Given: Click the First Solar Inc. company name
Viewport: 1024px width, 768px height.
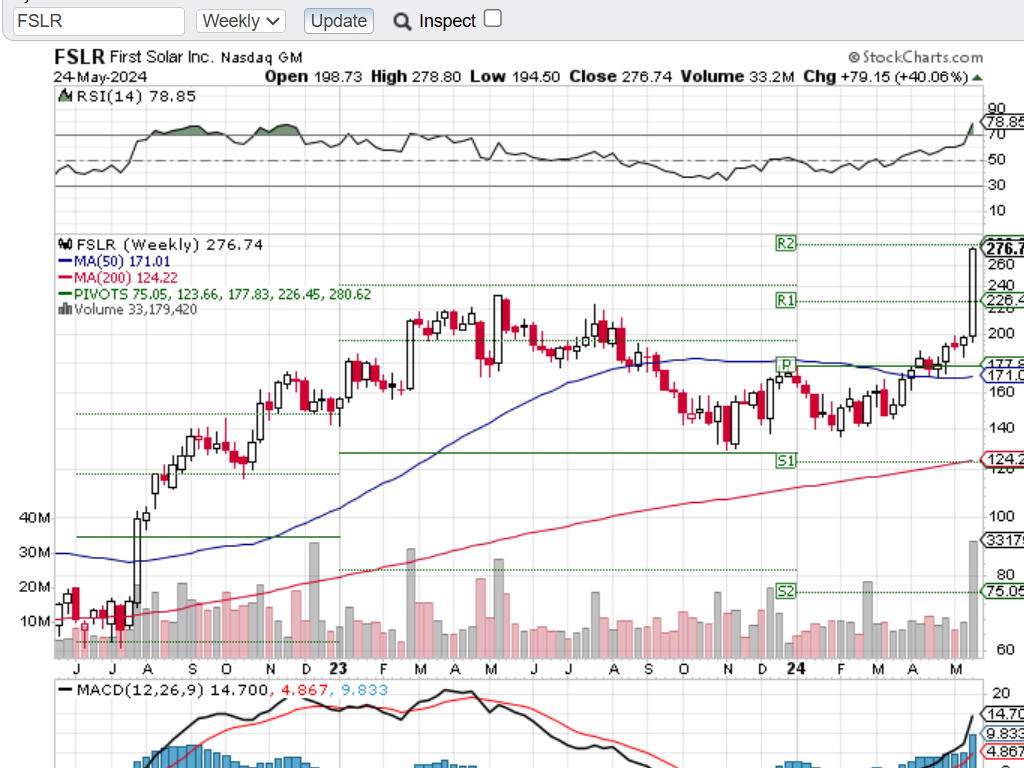Looking at the screenshot, I should click(162, 57).
